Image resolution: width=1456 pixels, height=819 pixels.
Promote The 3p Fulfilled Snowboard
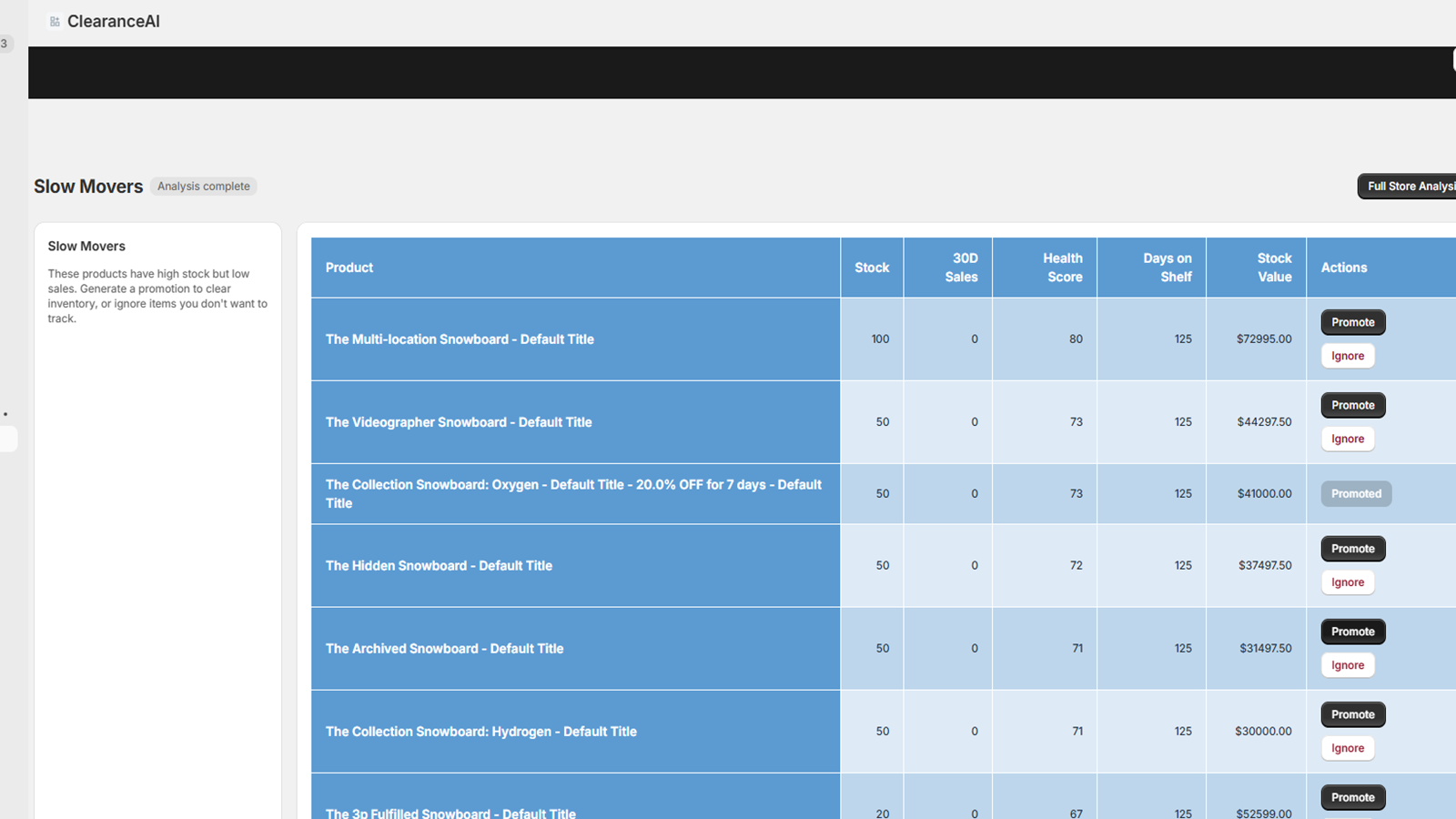1353,797
